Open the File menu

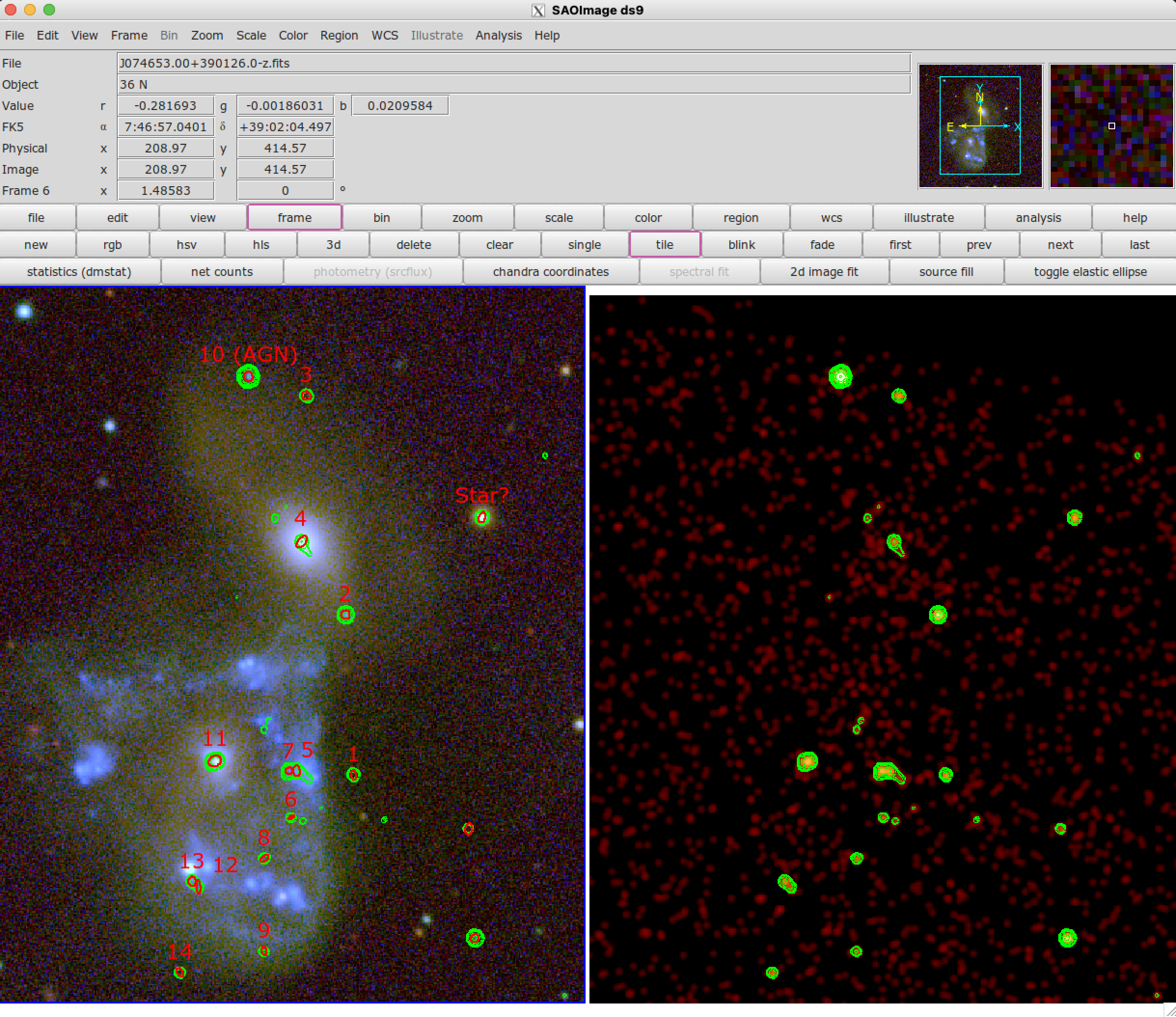point(14,35)
